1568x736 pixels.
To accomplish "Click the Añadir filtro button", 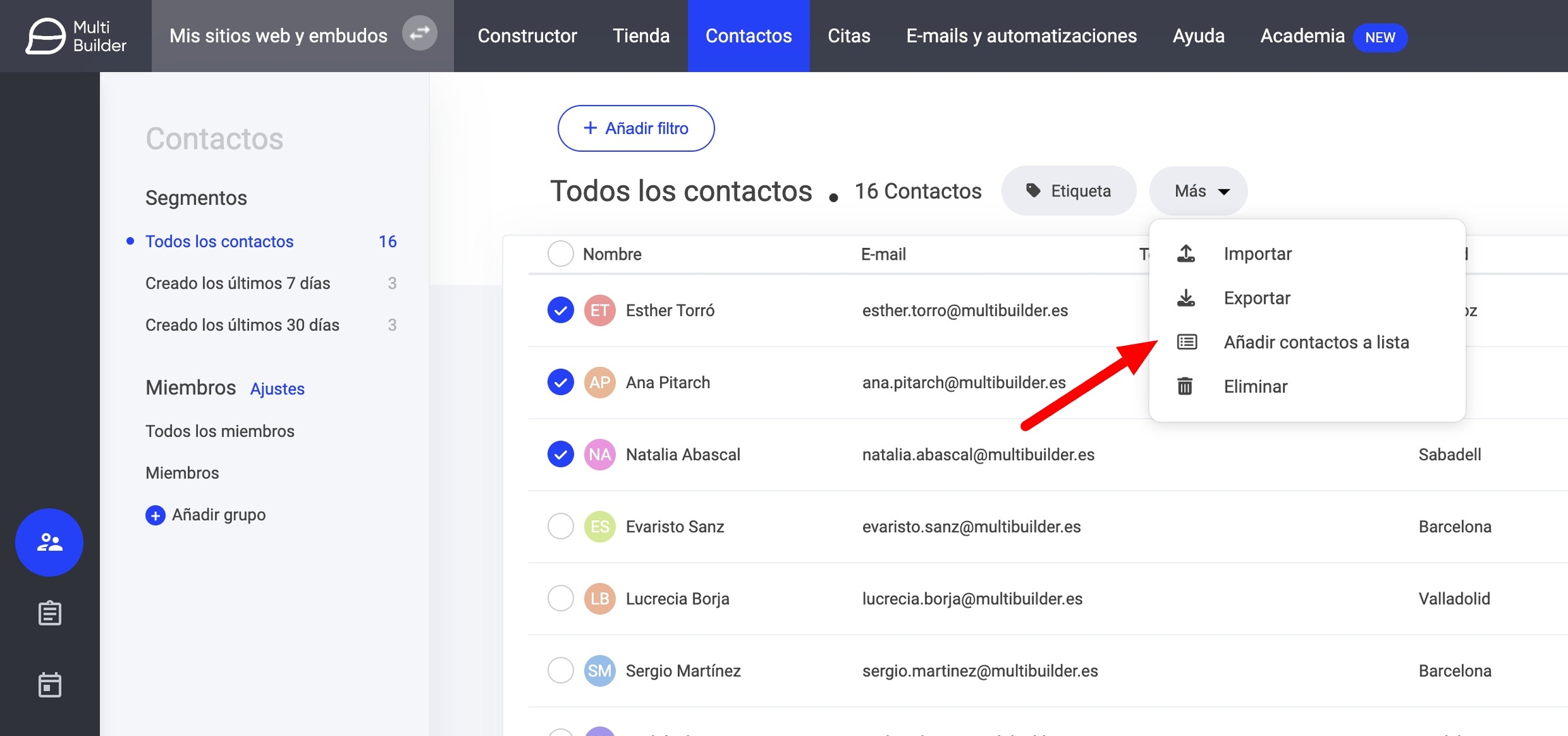I will [x=636, y=128].
